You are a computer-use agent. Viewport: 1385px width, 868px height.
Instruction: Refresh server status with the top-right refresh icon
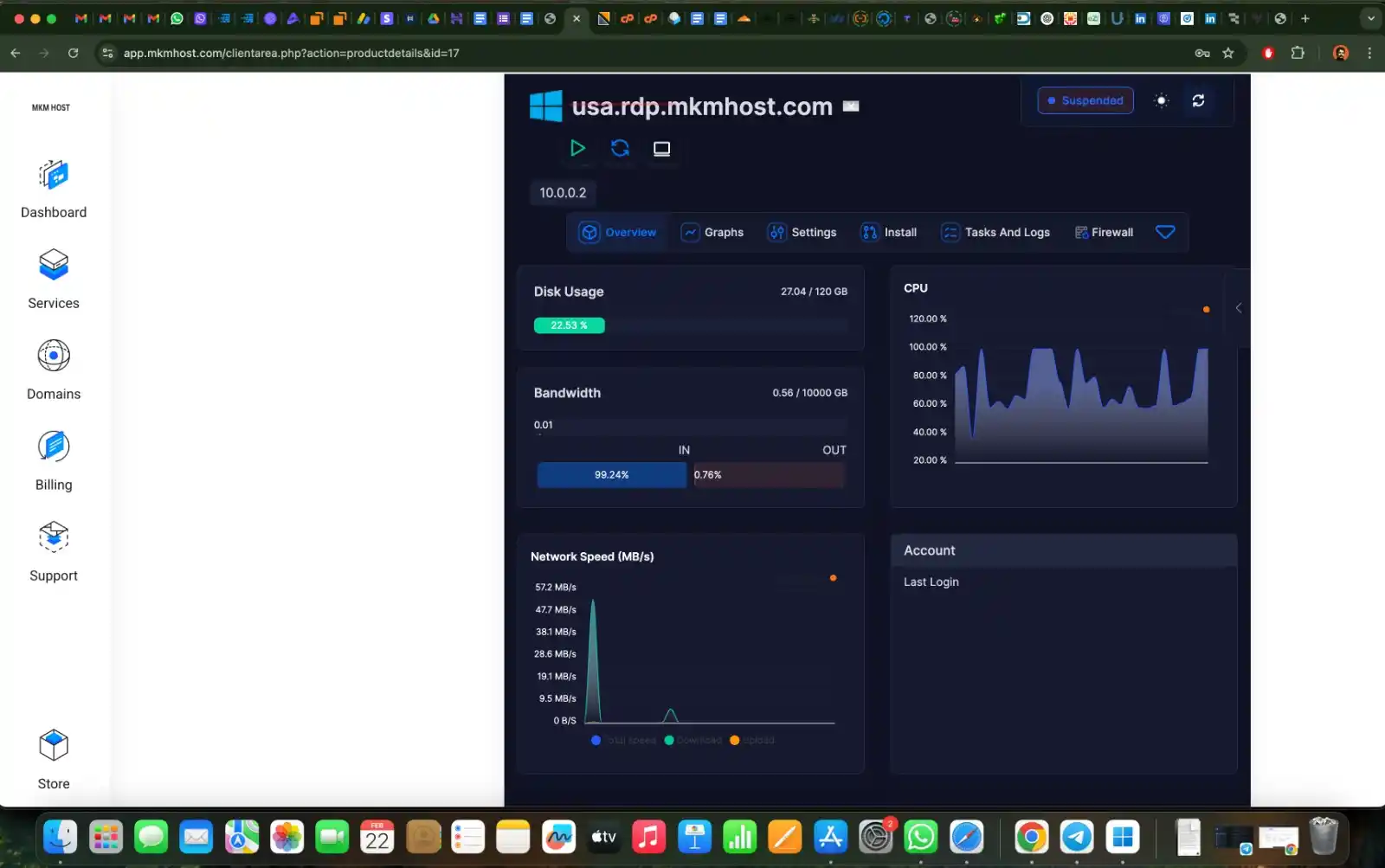coord(1198,100)
